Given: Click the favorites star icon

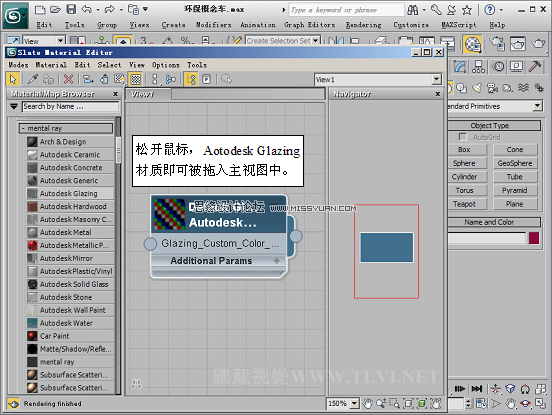Looking at the screenshot, I should point(467,10).
